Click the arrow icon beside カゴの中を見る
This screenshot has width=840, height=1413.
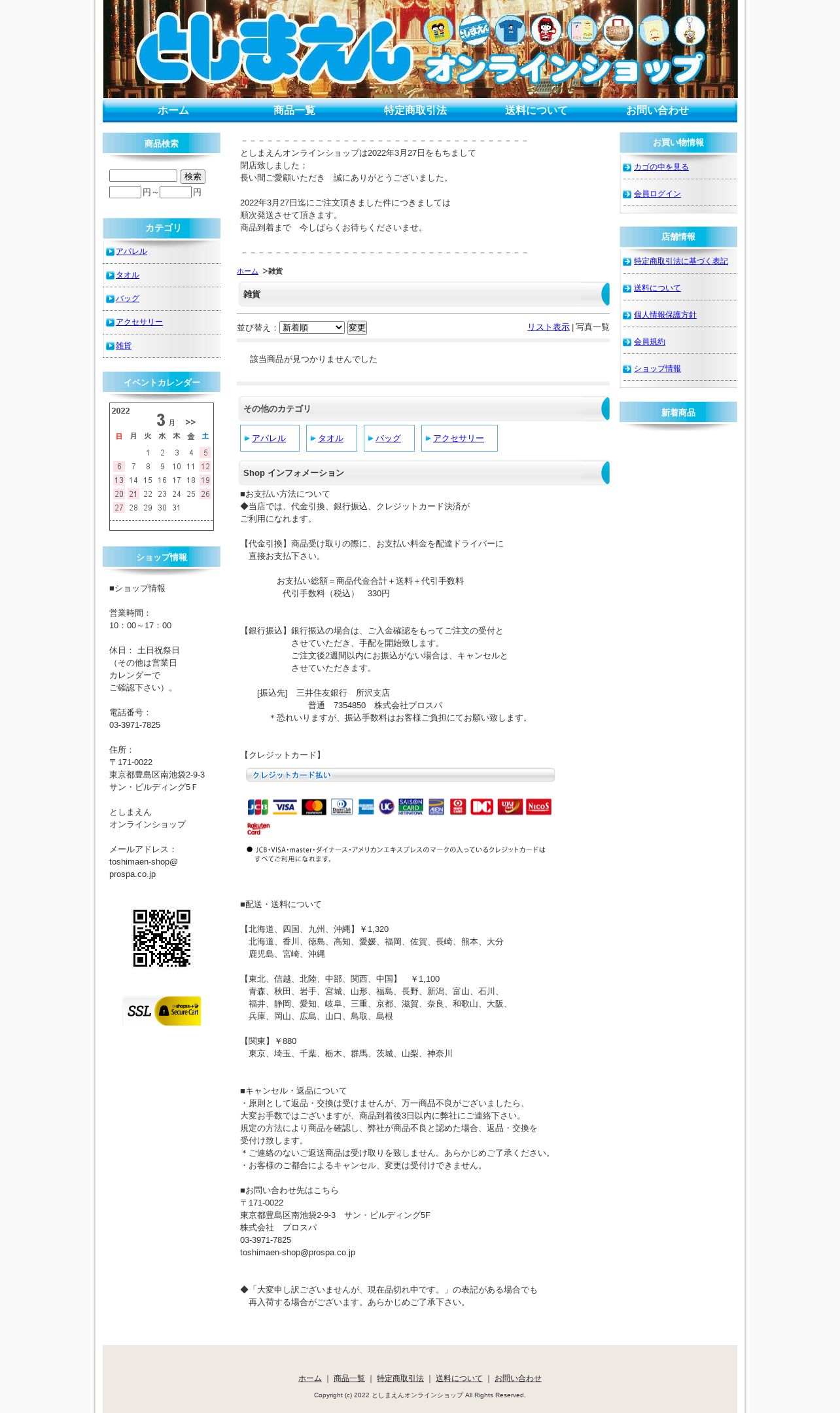(627, 167)
